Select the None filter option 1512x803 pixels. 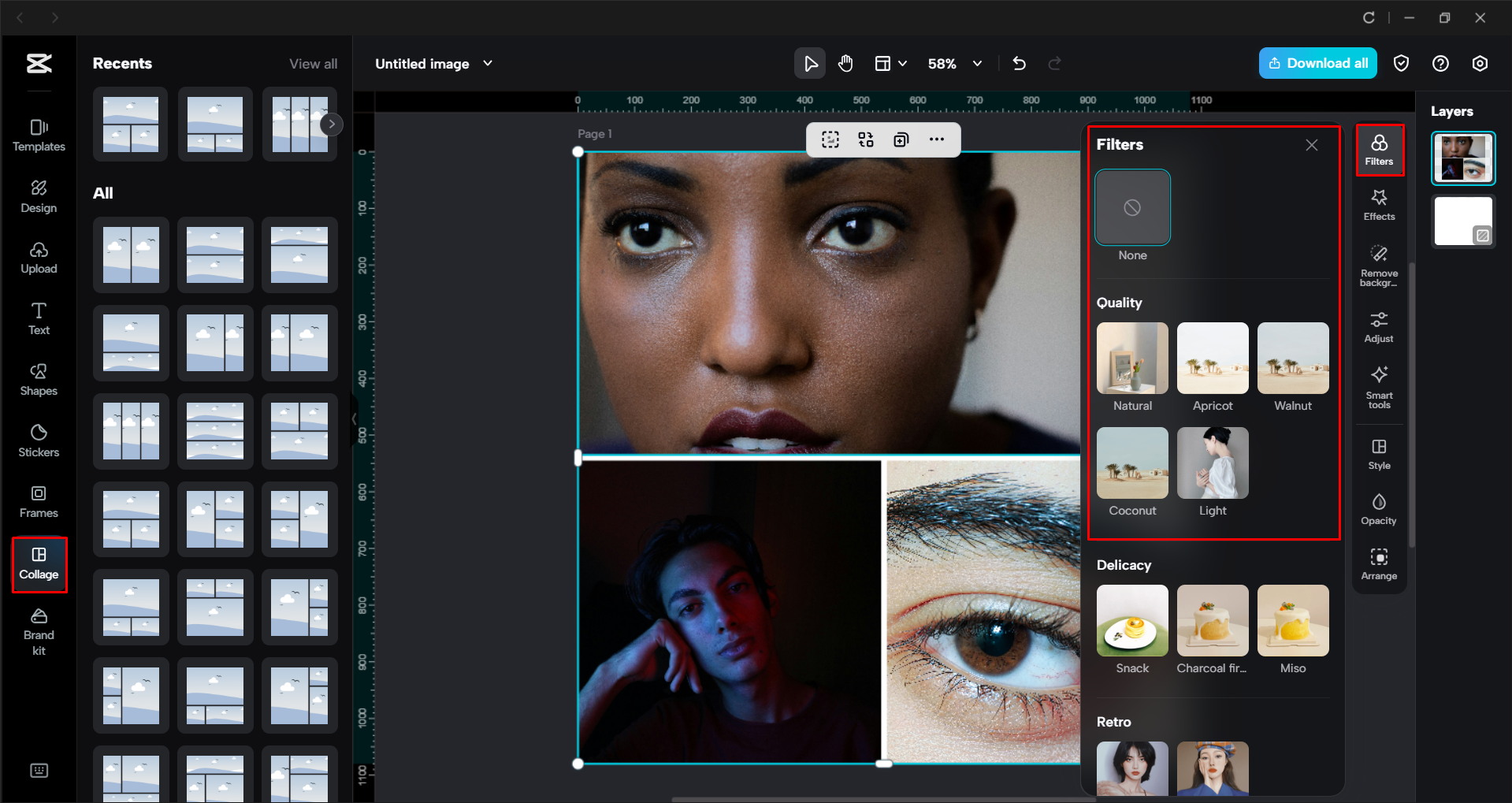click(1132, 208)
